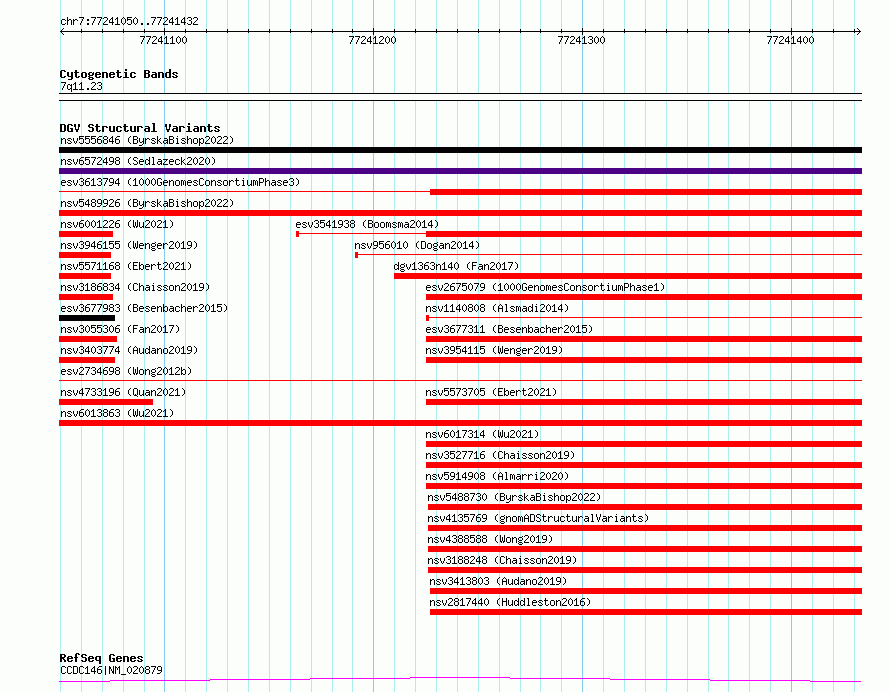Click the Cytogenetic Bands track title

[x=118, y=74]
